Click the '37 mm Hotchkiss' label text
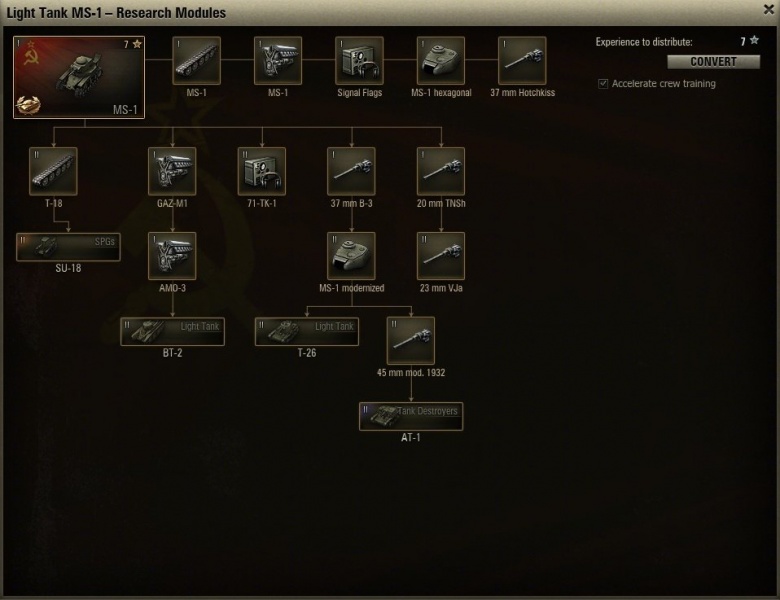Image resolution: width=780 pixels, height=600 pixels. click(522, 93)
